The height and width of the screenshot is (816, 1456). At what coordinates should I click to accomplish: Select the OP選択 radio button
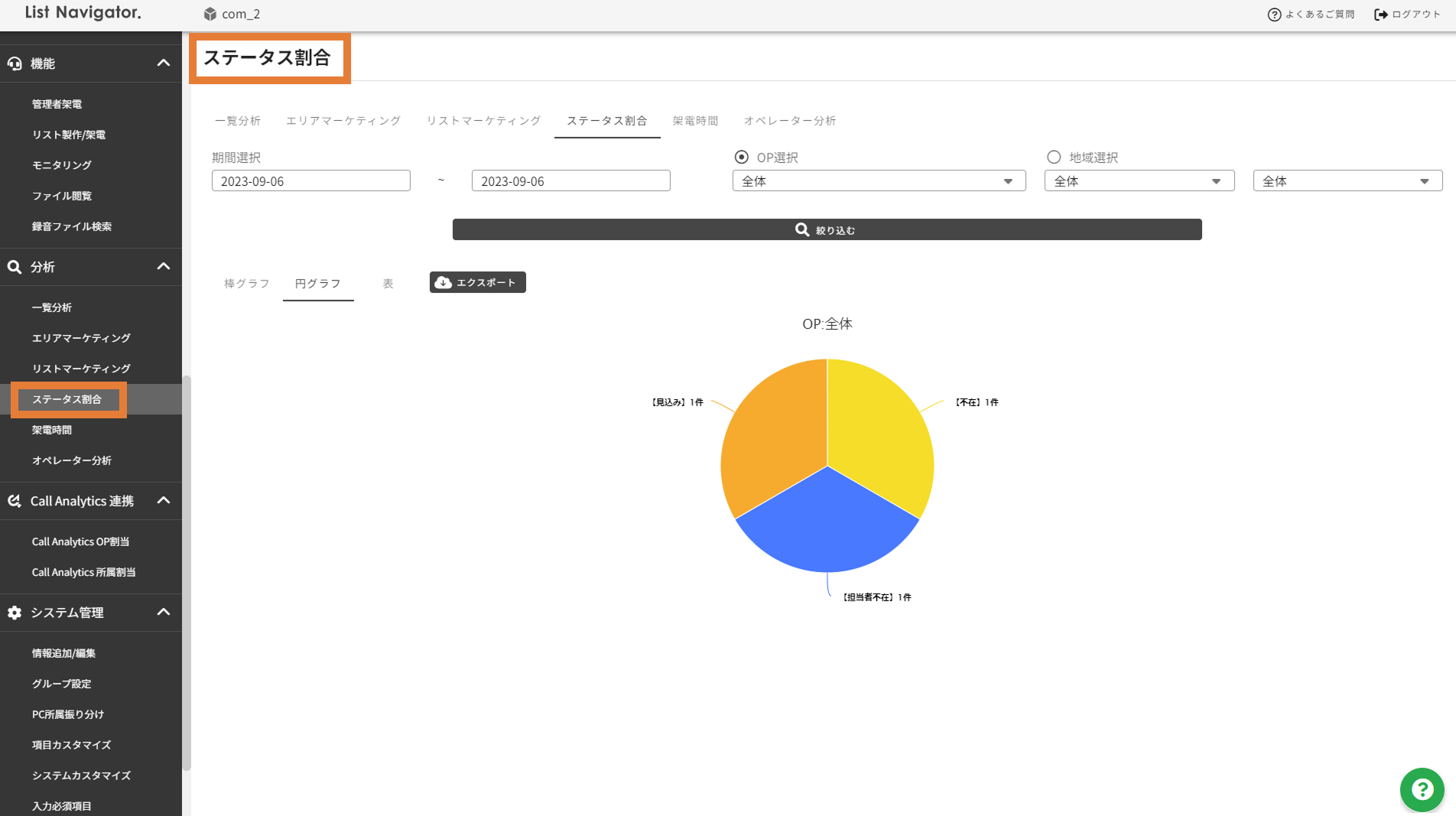click(x=741, y=157)
